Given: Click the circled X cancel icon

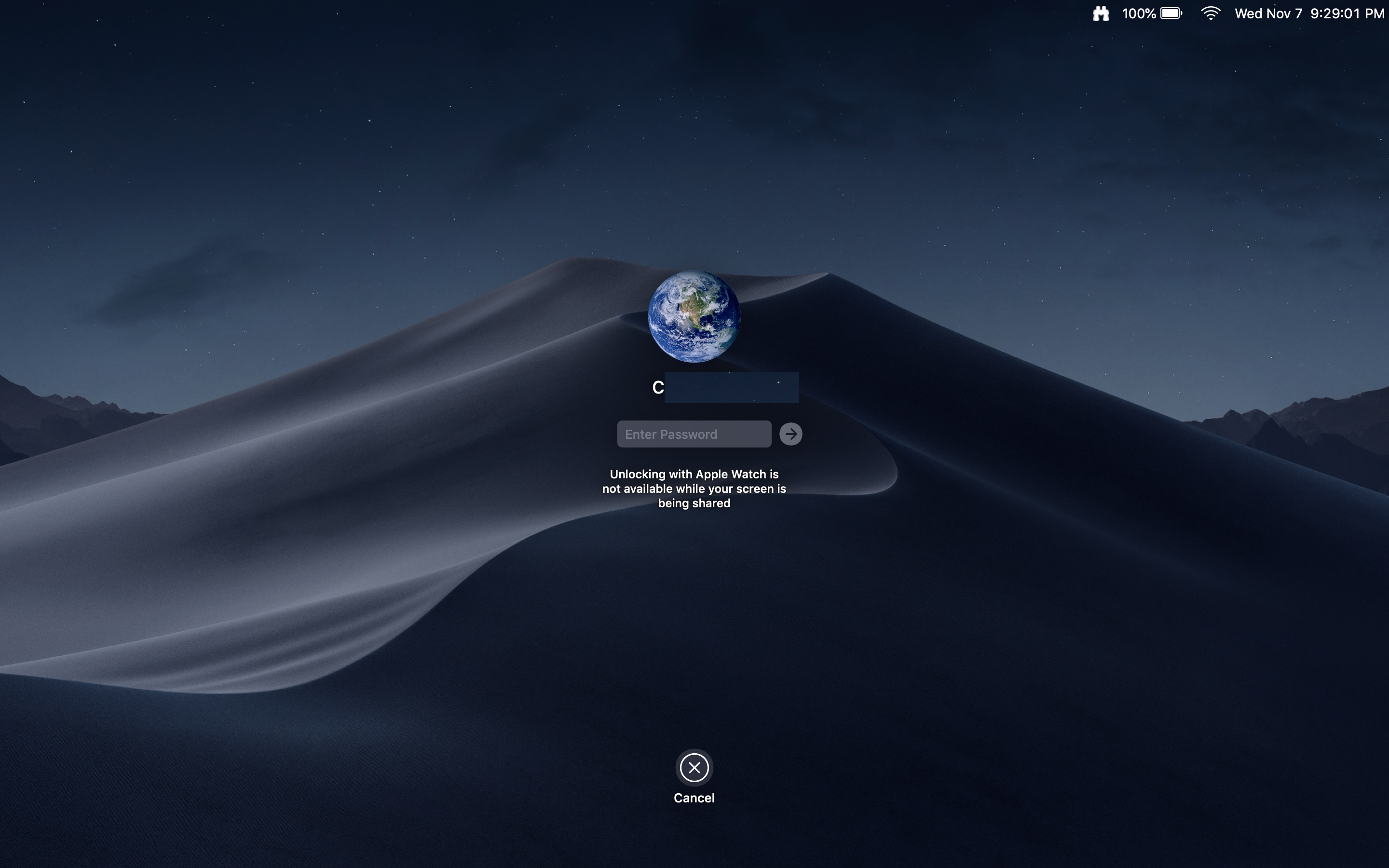Looking at the screenshot, I should tap(694, 768).
